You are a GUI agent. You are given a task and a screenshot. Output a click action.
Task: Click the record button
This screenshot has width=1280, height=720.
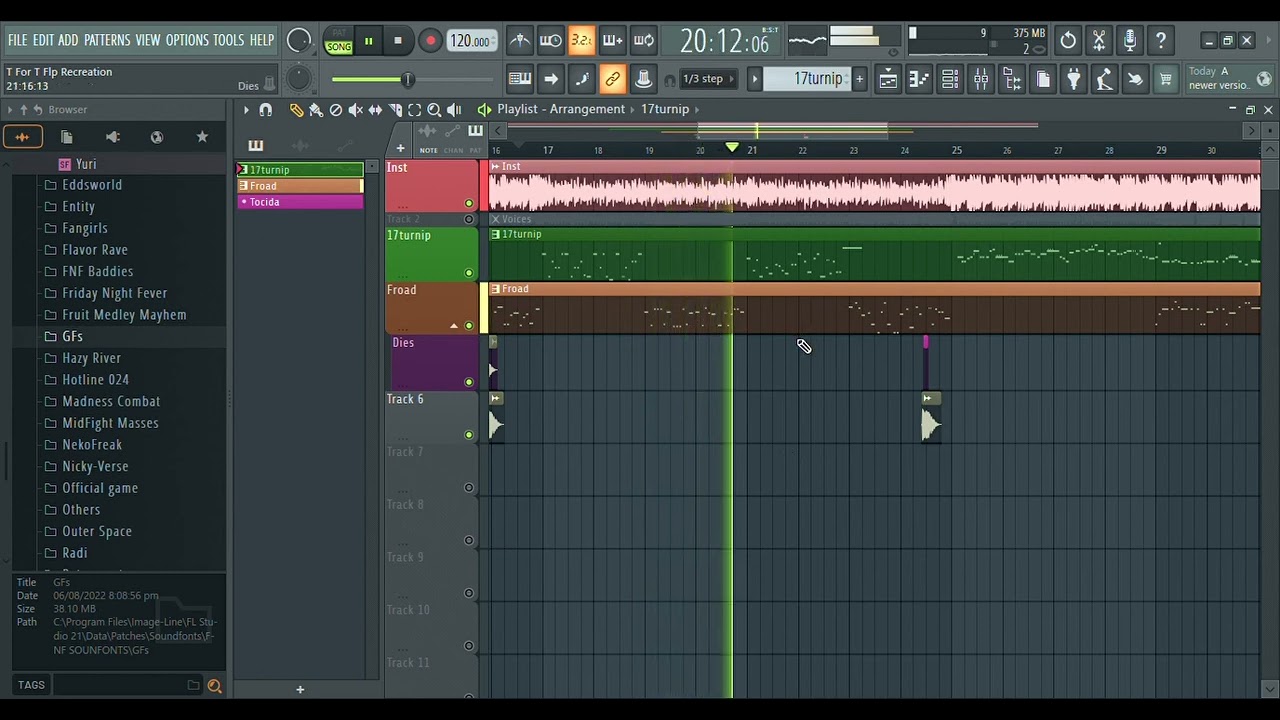430,41
